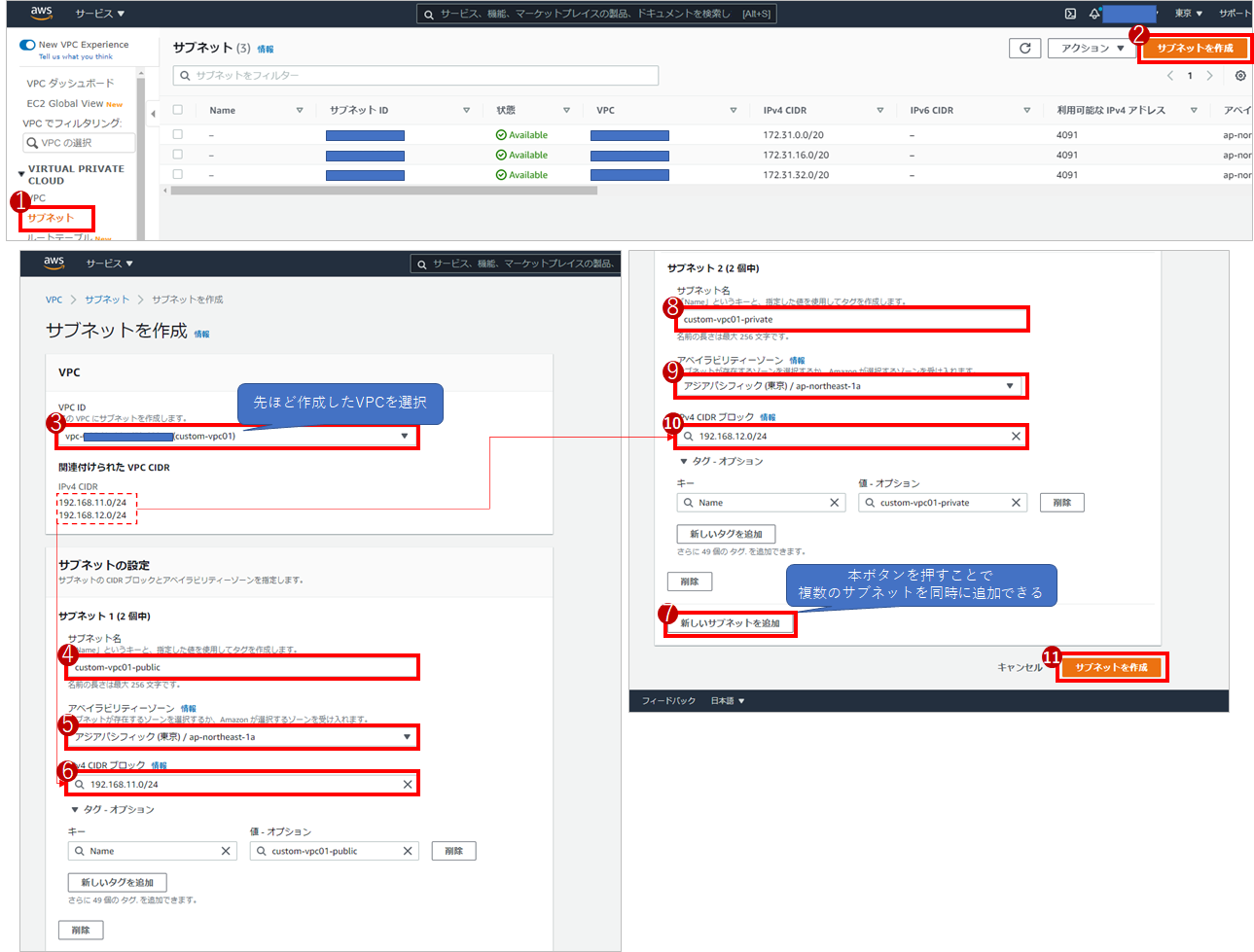
Task: Open Subnet 2 availability zone dropdown
Action: [848, 386]
